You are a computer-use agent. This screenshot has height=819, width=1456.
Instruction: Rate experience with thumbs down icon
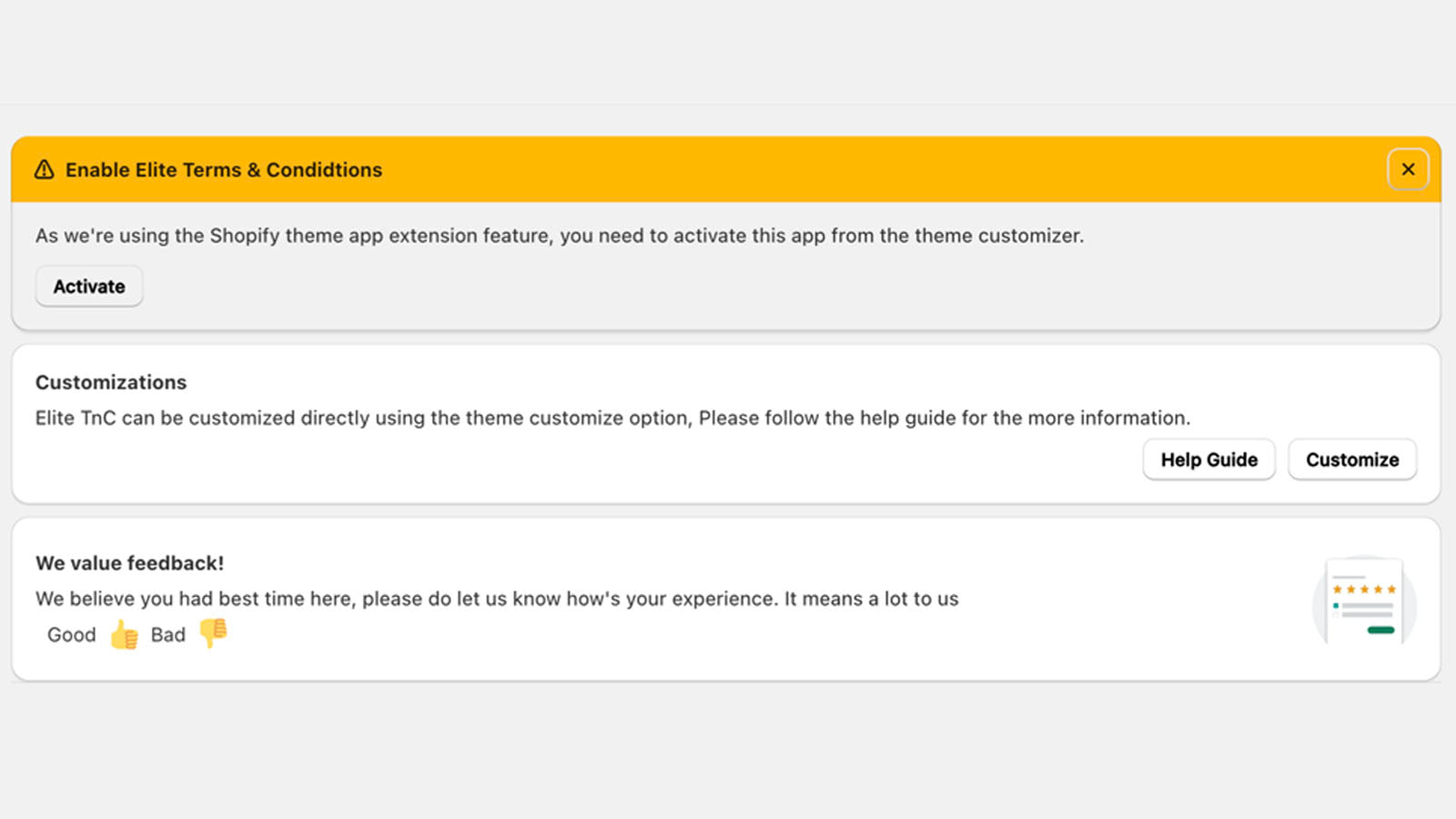point(213,632)
